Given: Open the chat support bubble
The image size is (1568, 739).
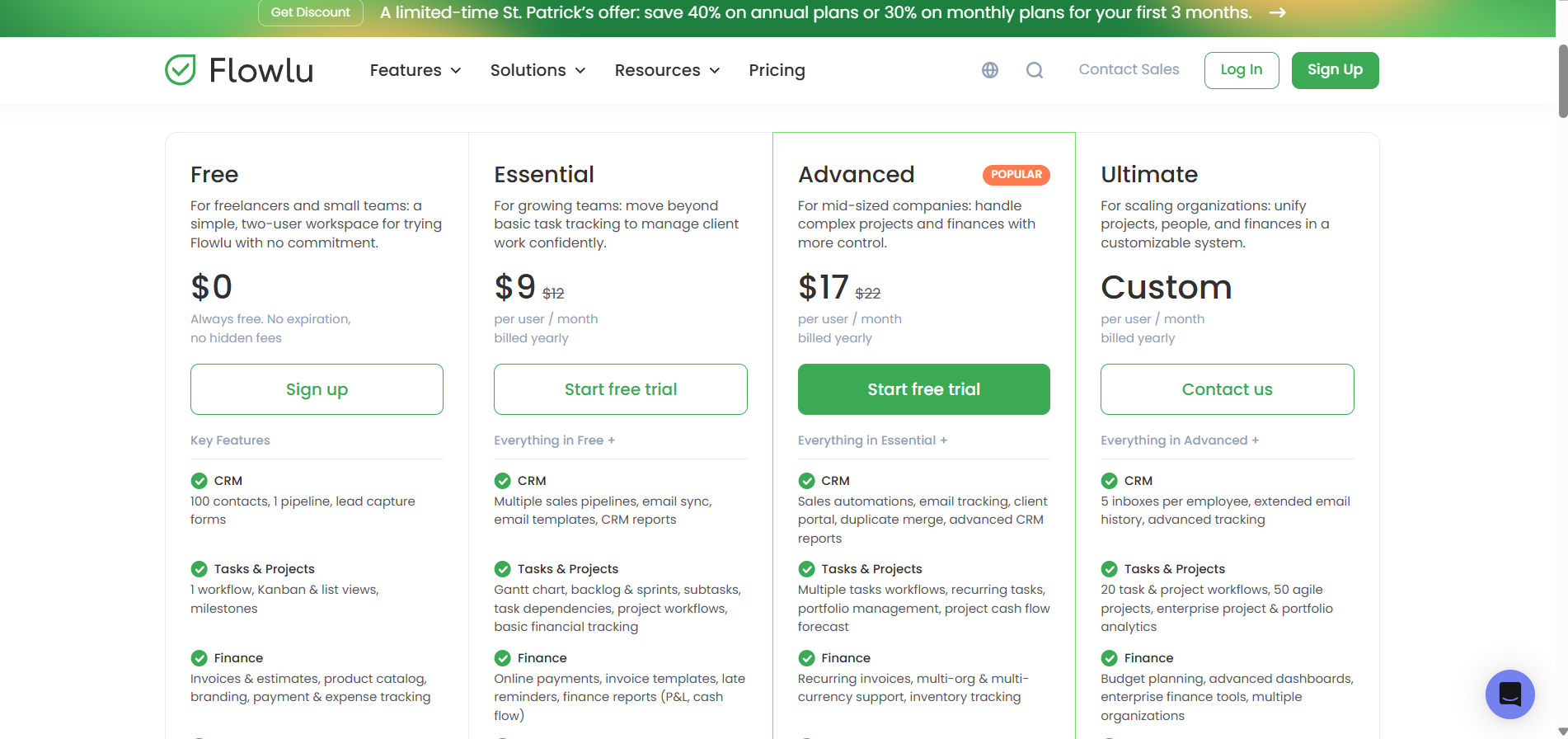Looking at the screenshot, I should 1509,694.
